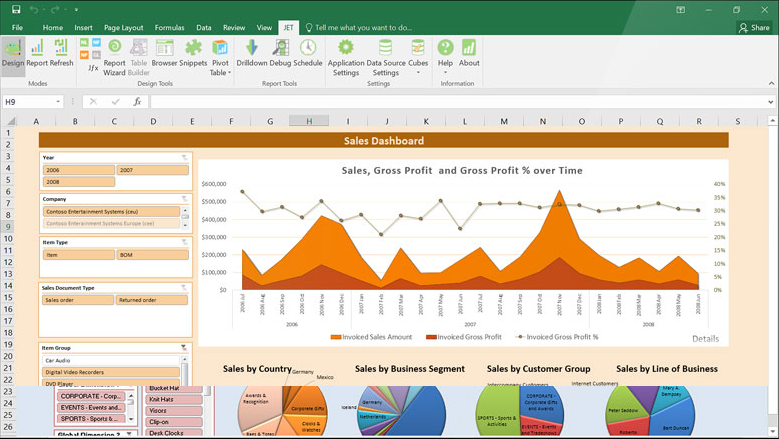Open the Page Layout tab

(123, 28)
